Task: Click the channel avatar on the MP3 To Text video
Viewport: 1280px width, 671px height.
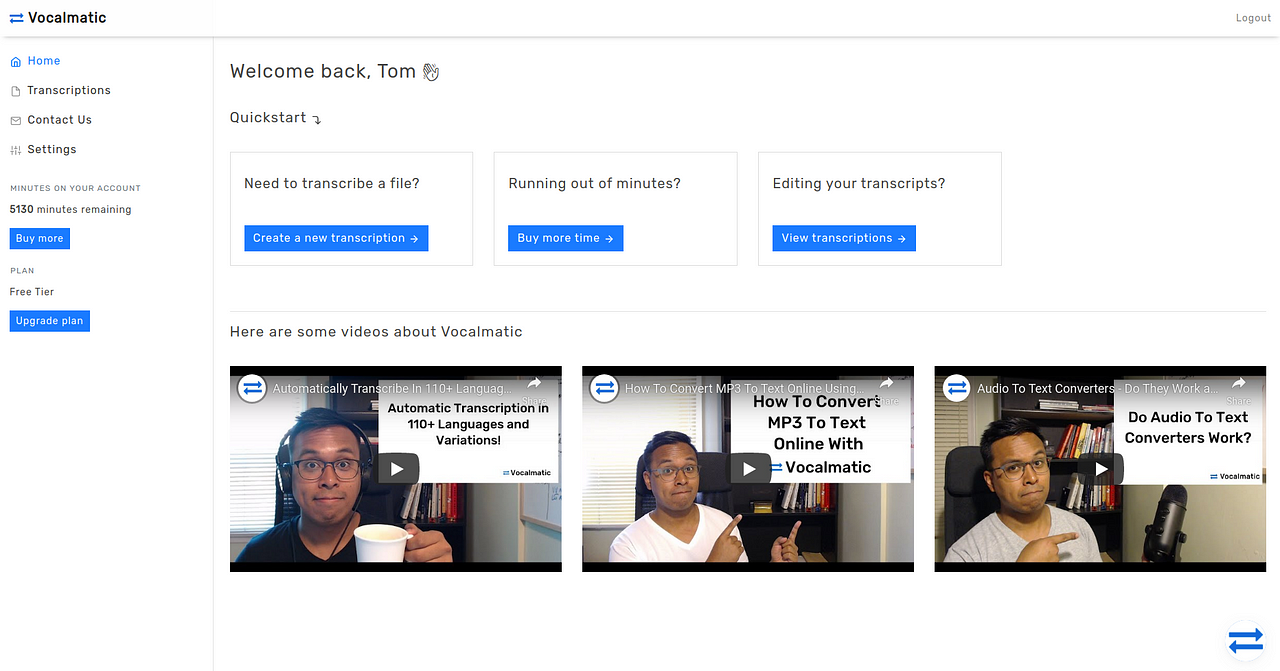Action: pos(604,388)
